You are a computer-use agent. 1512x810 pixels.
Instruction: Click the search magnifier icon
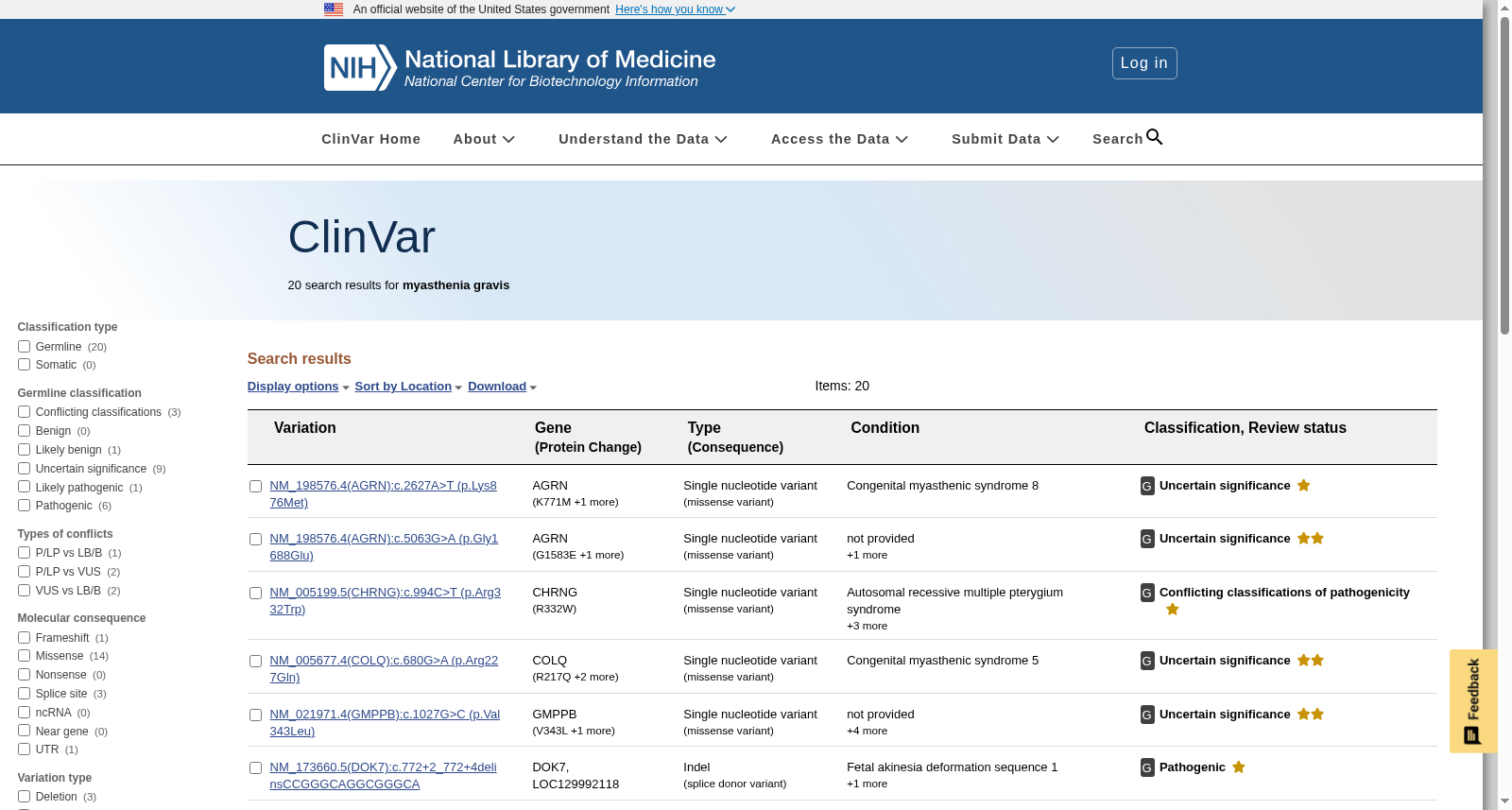1155,137
